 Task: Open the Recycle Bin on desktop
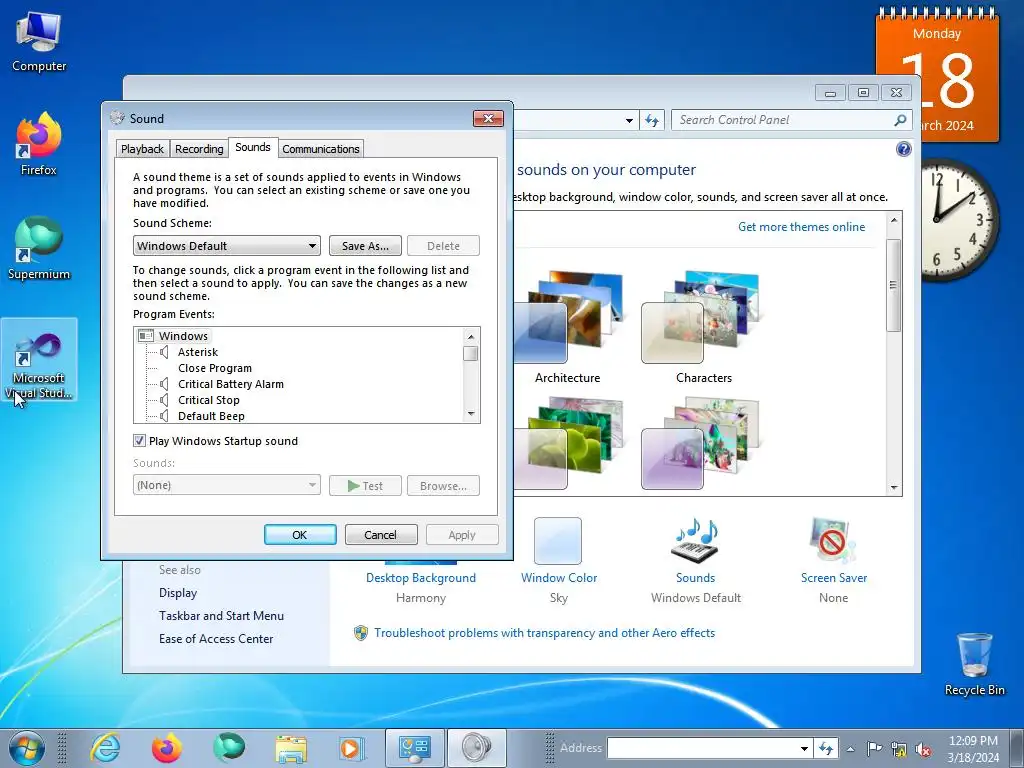pyautogui.click(x=974, y=664)
